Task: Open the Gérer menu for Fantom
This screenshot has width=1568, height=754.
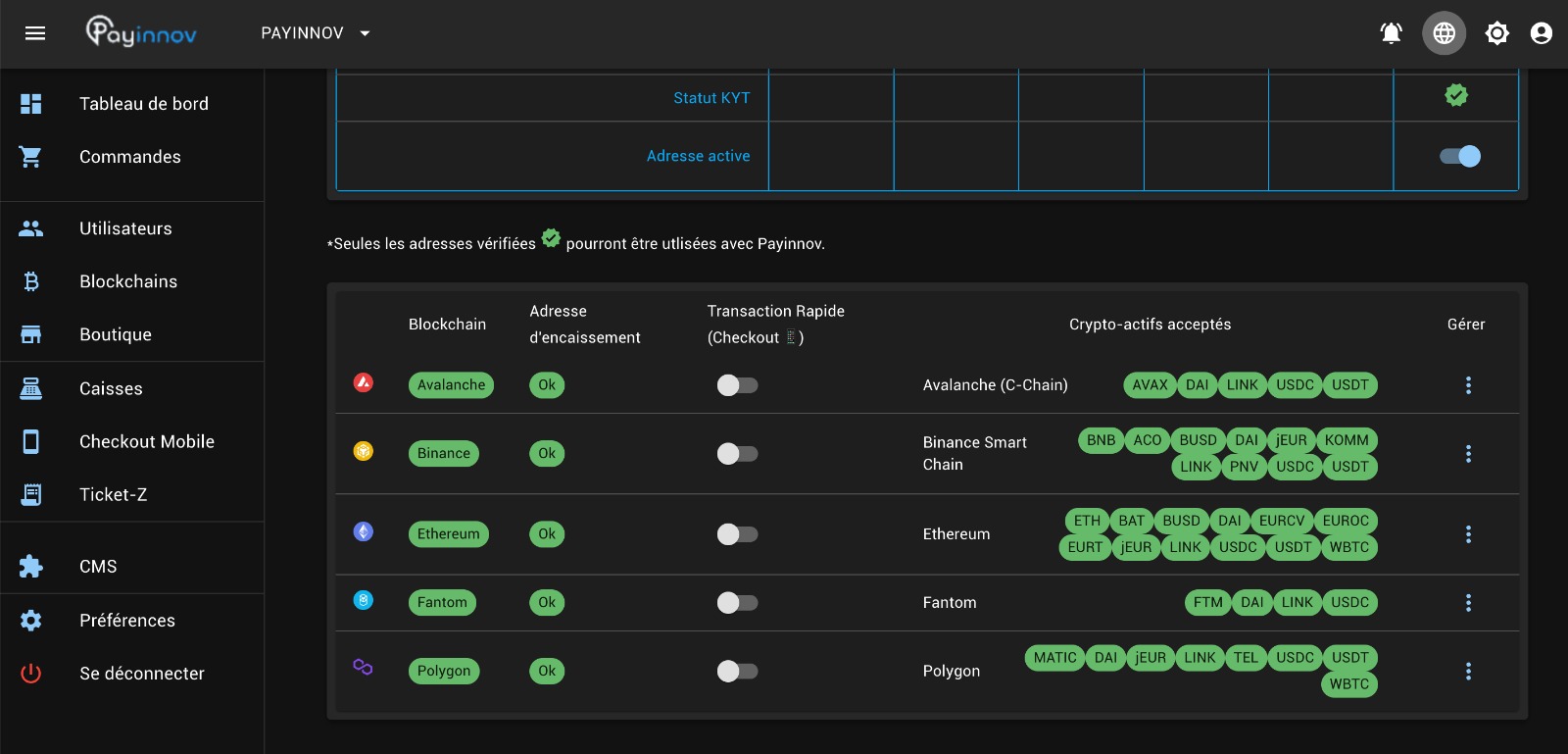Action: tap(1468, 603)
